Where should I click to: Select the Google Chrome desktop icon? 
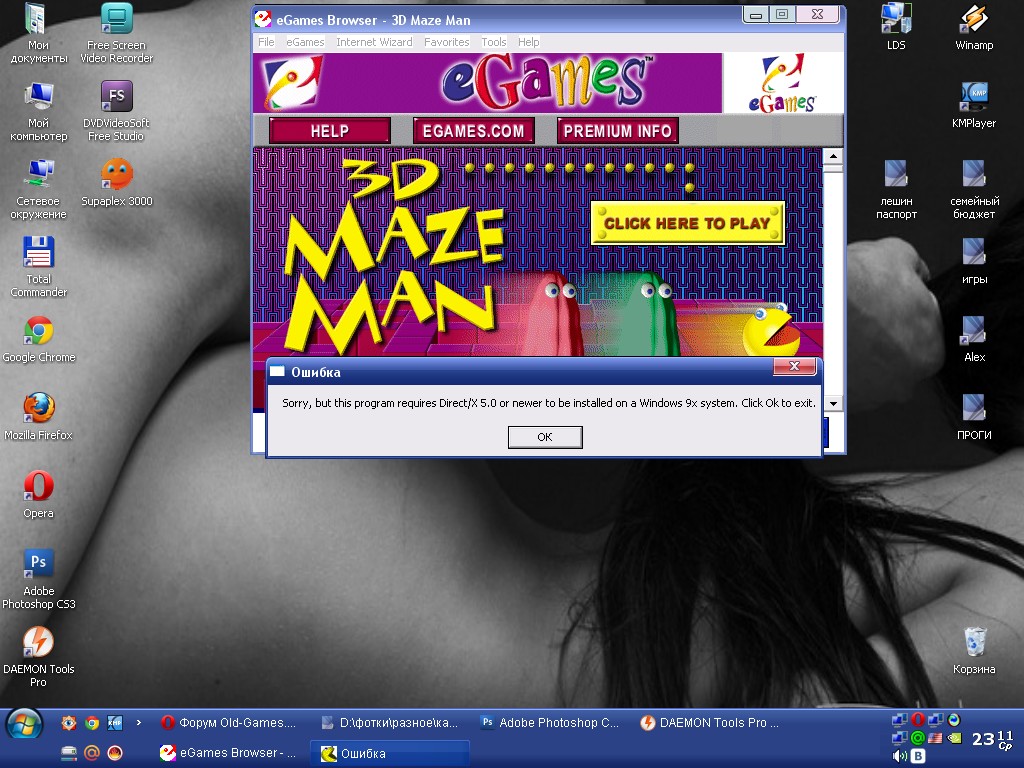click(38, 340)
